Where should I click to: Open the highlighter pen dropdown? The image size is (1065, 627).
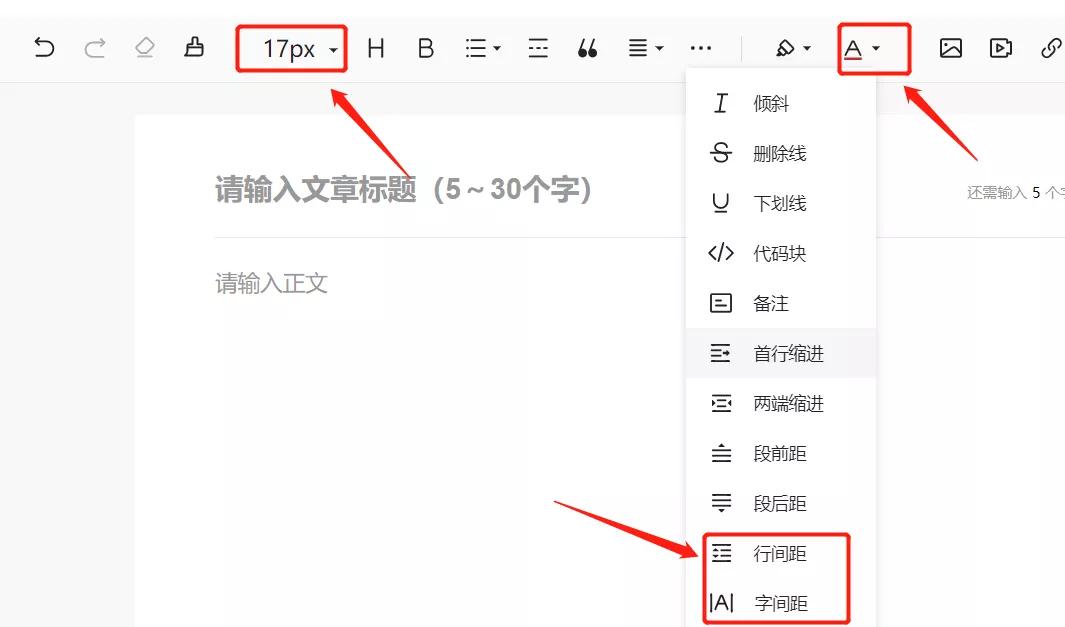[793, 47]
